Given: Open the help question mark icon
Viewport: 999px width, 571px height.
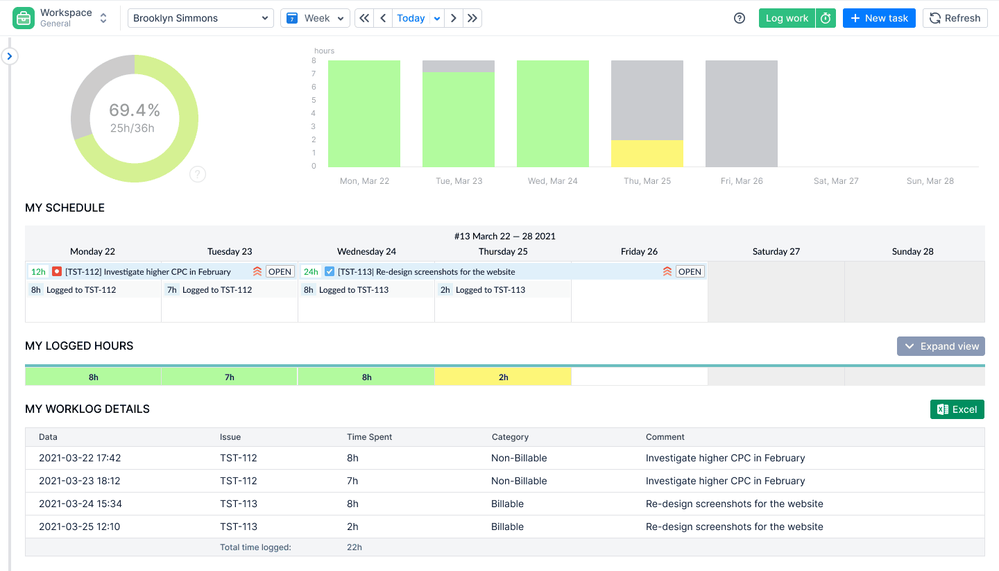Looking at the screenshot, I should click(x=739, y=18).
